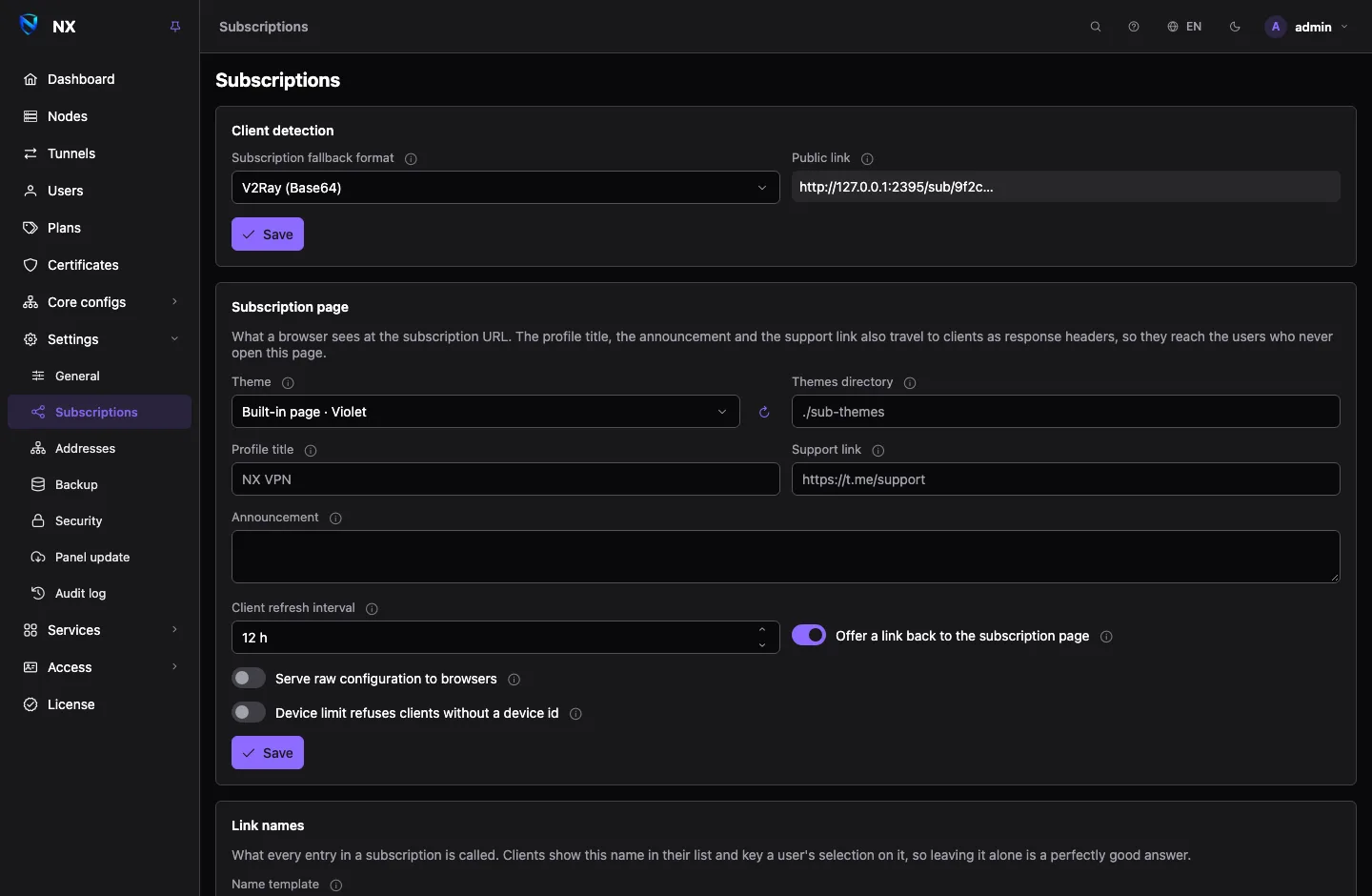Show info icon beside Profile title
Screen dimensions: 1372x896
click(311, 451)
